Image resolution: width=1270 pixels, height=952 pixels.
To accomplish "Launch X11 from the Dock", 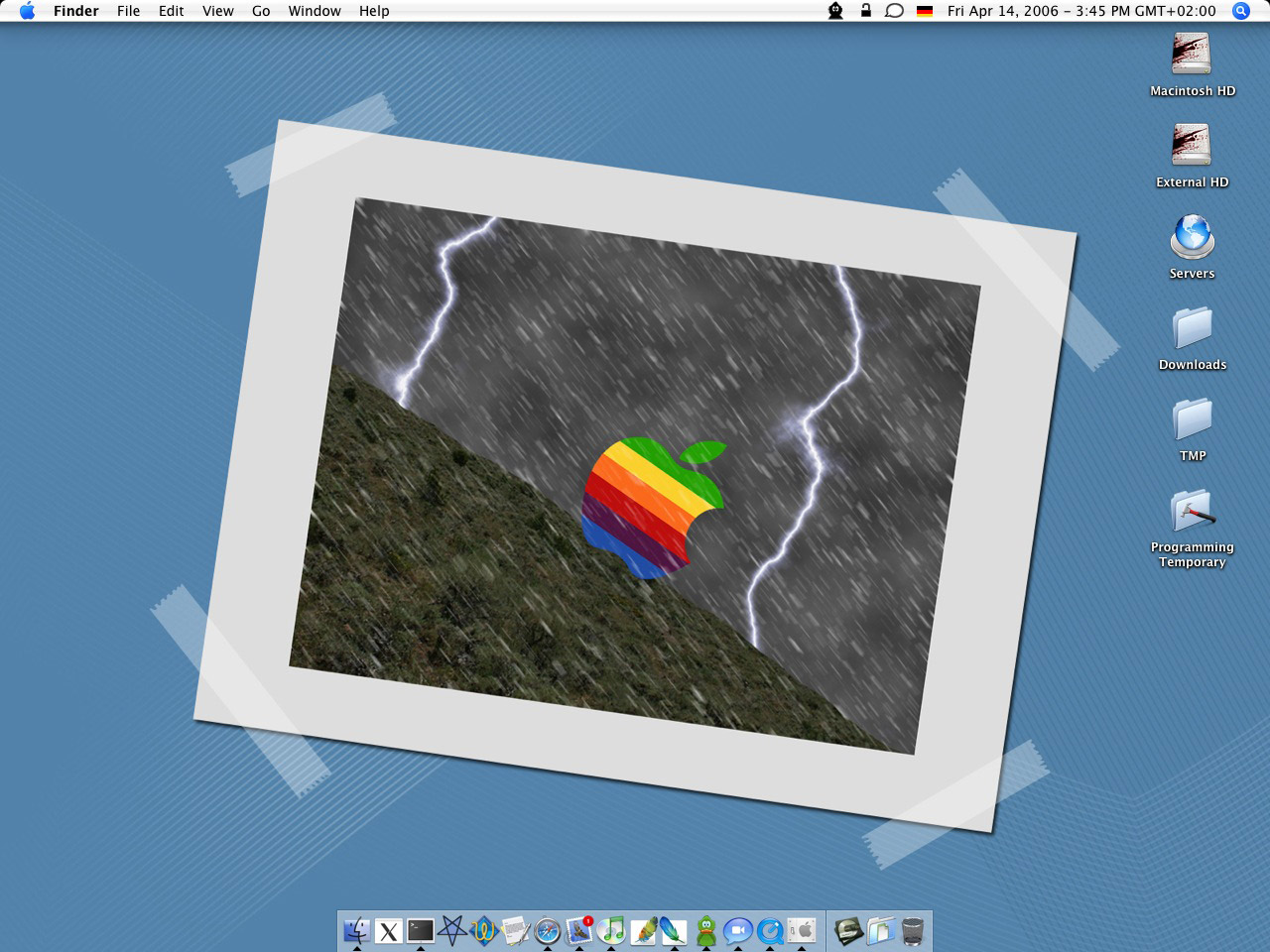I will pos(388,930).
